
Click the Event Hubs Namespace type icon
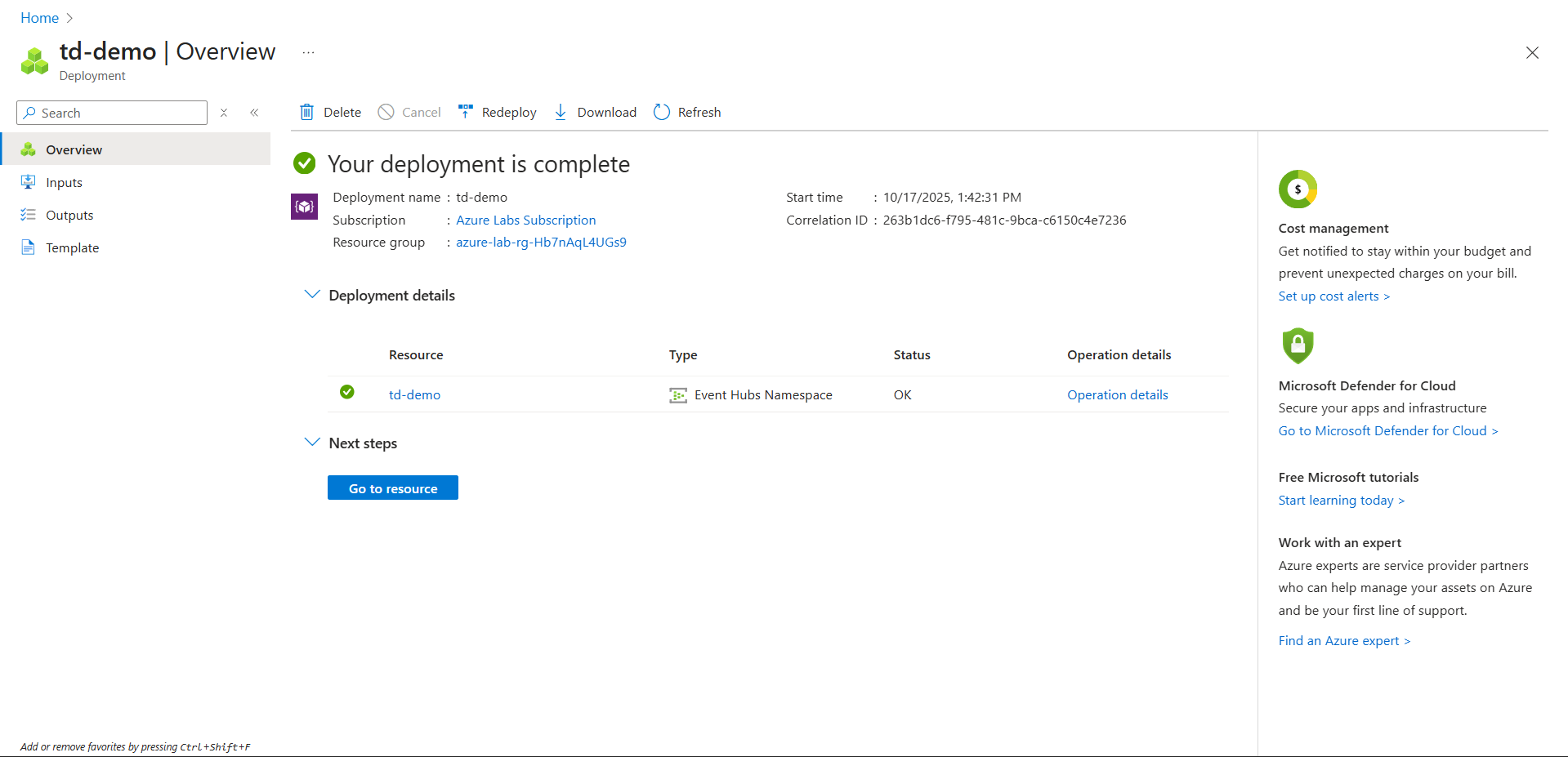pyautogui.click(x=677, y=395)
